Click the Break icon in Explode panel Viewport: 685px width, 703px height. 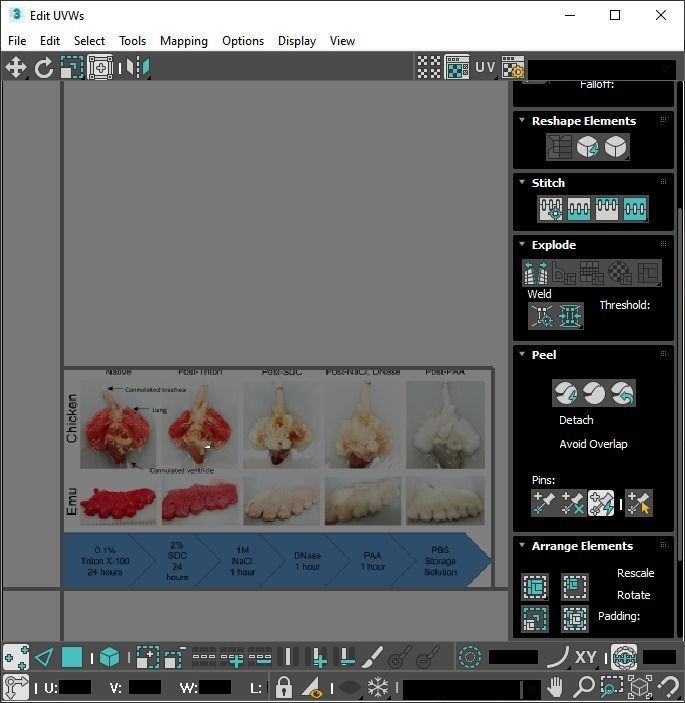point(536,273)
